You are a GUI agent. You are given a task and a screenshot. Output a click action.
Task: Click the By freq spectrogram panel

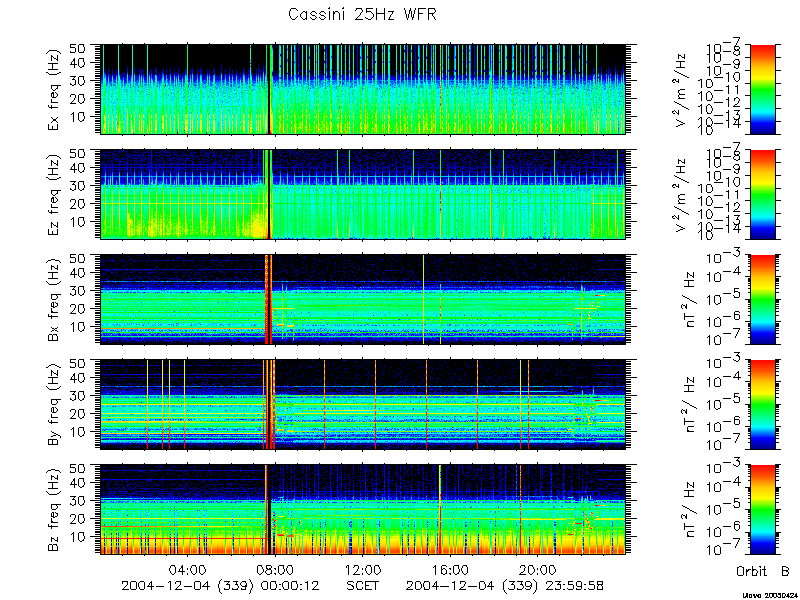click(x=363, y=405)
